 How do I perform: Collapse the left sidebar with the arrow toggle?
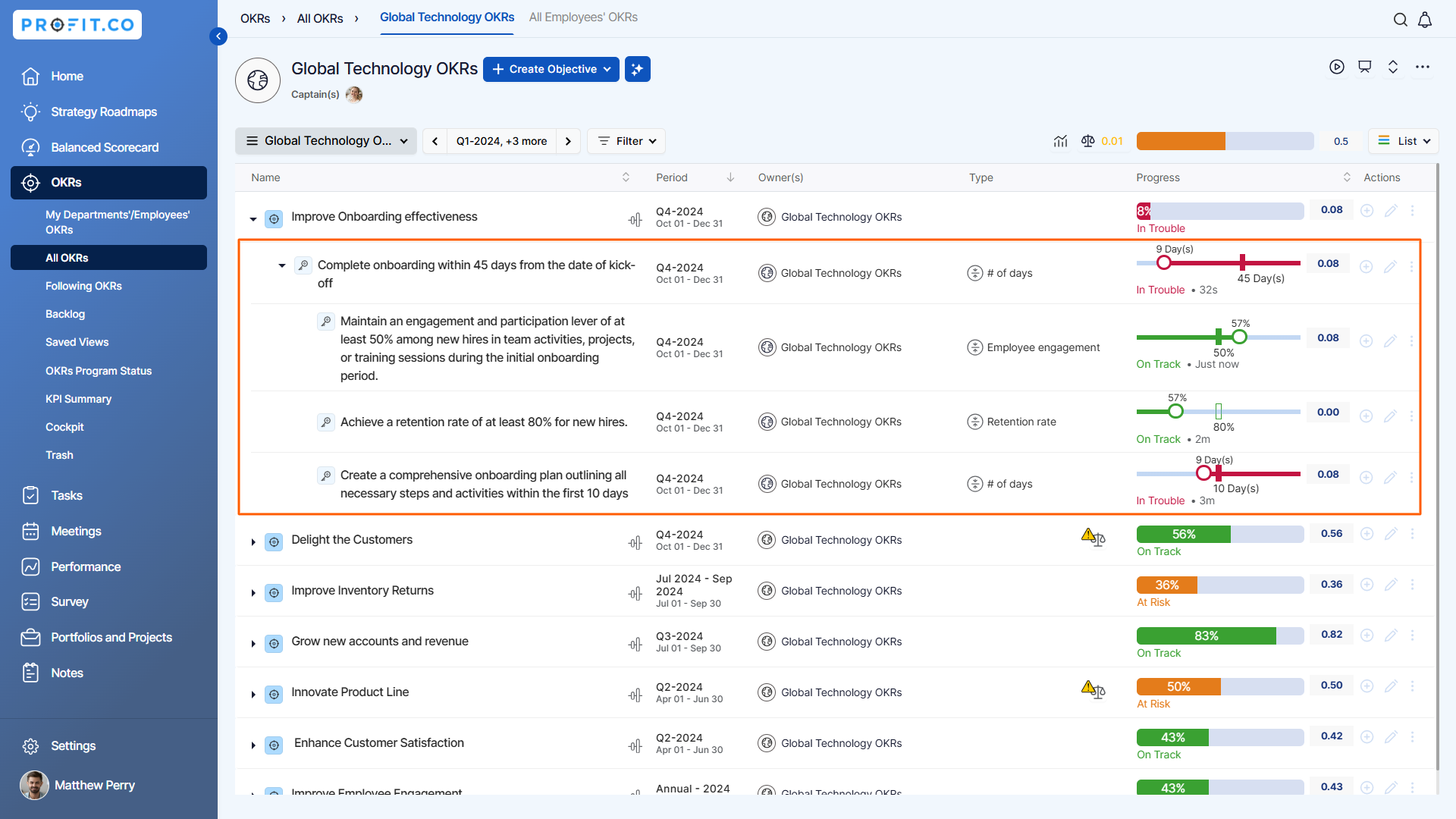pyautogui.click(x=218, y=36)
